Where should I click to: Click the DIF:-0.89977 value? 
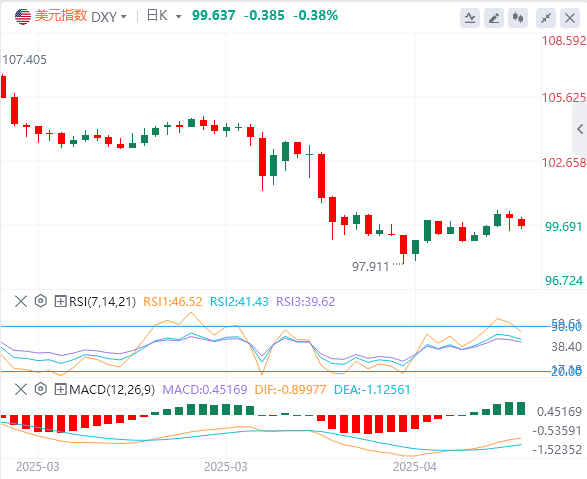(x=291, y=390)
